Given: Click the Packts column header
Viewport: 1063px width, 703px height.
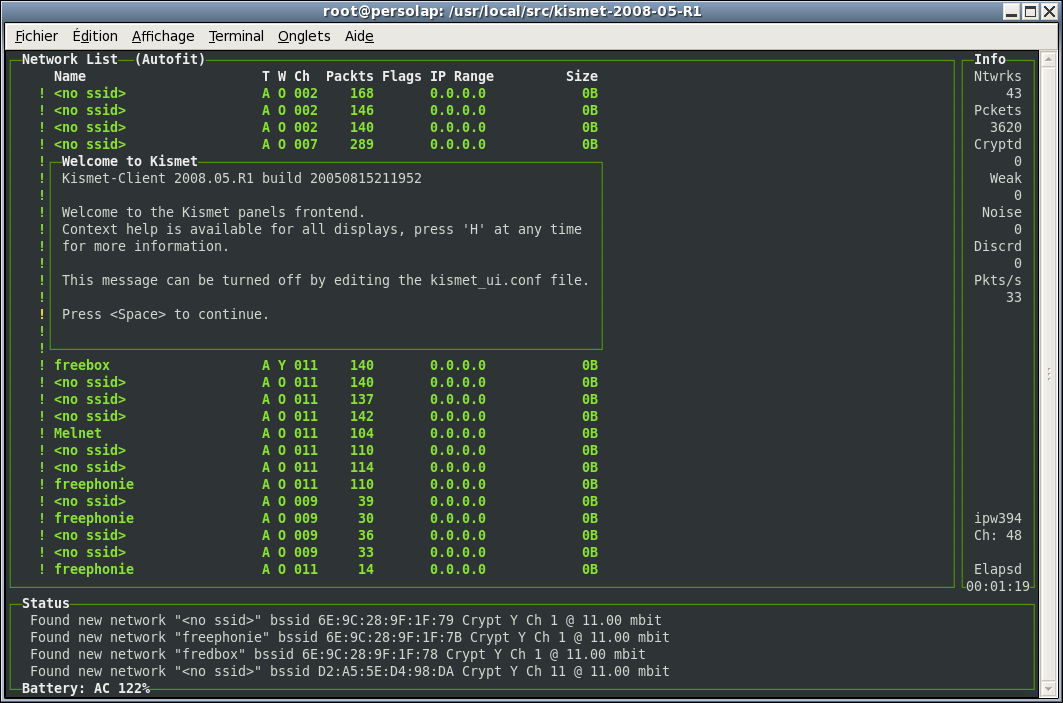Looking at the screenshot, I should [349, 77].
